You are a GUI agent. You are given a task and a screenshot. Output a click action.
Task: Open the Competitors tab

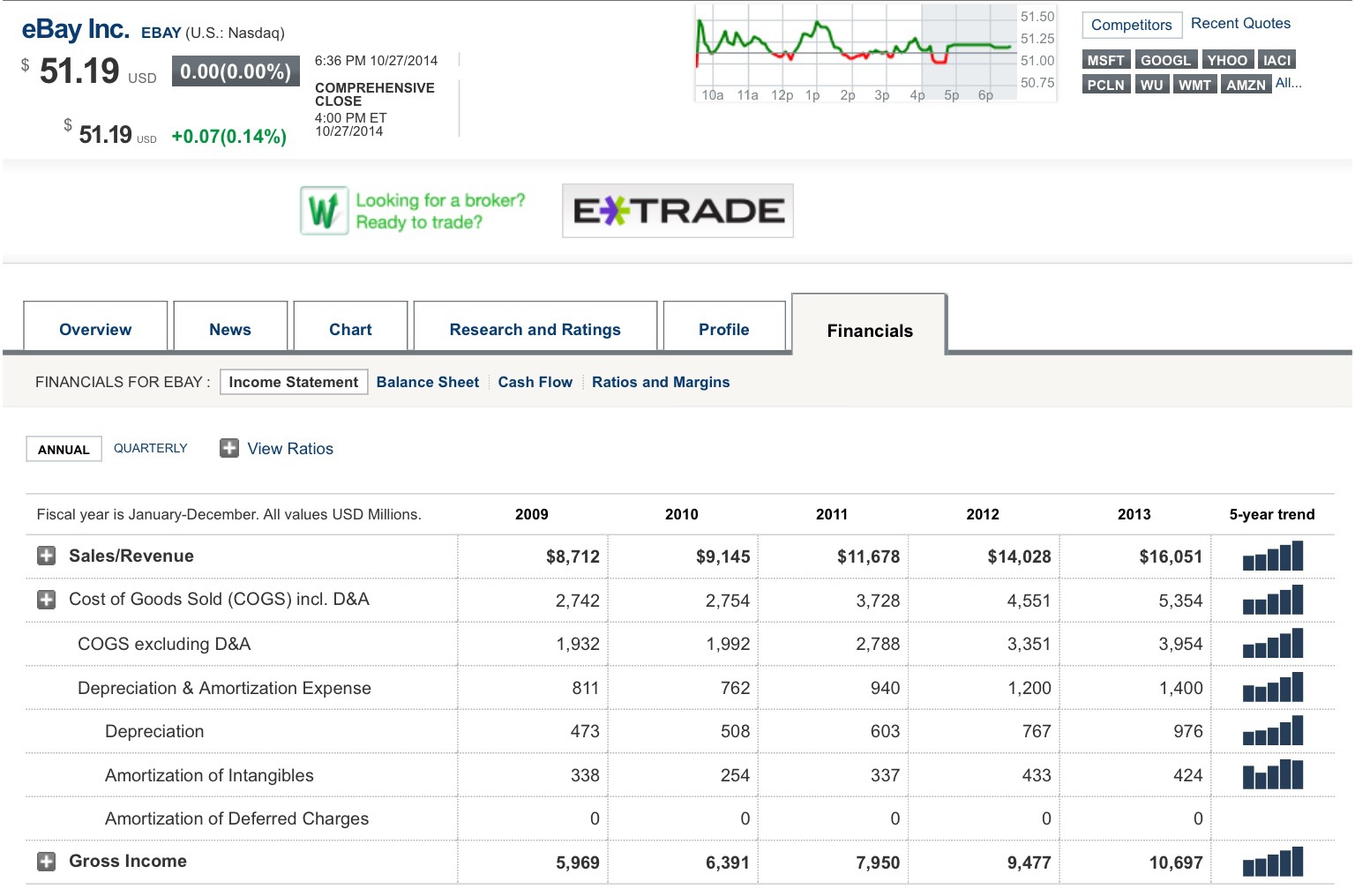[x=1132, y=25]
